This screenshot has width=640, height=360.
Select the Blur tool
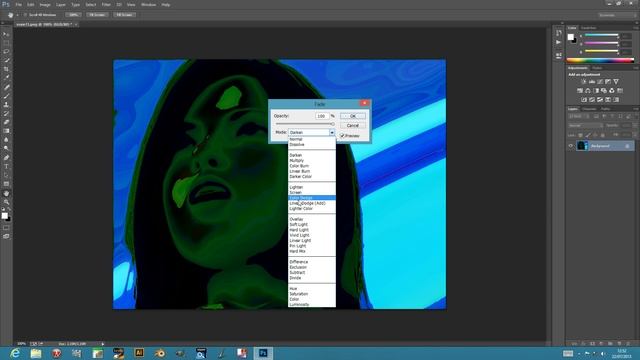pyautogui.click(x=6, y=140)
